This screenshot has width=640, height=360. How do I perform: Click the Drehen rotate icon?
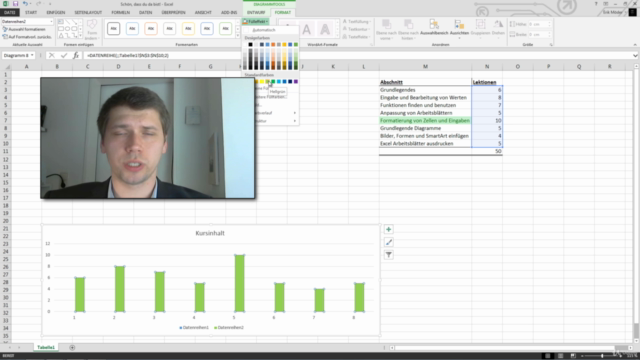498,24
